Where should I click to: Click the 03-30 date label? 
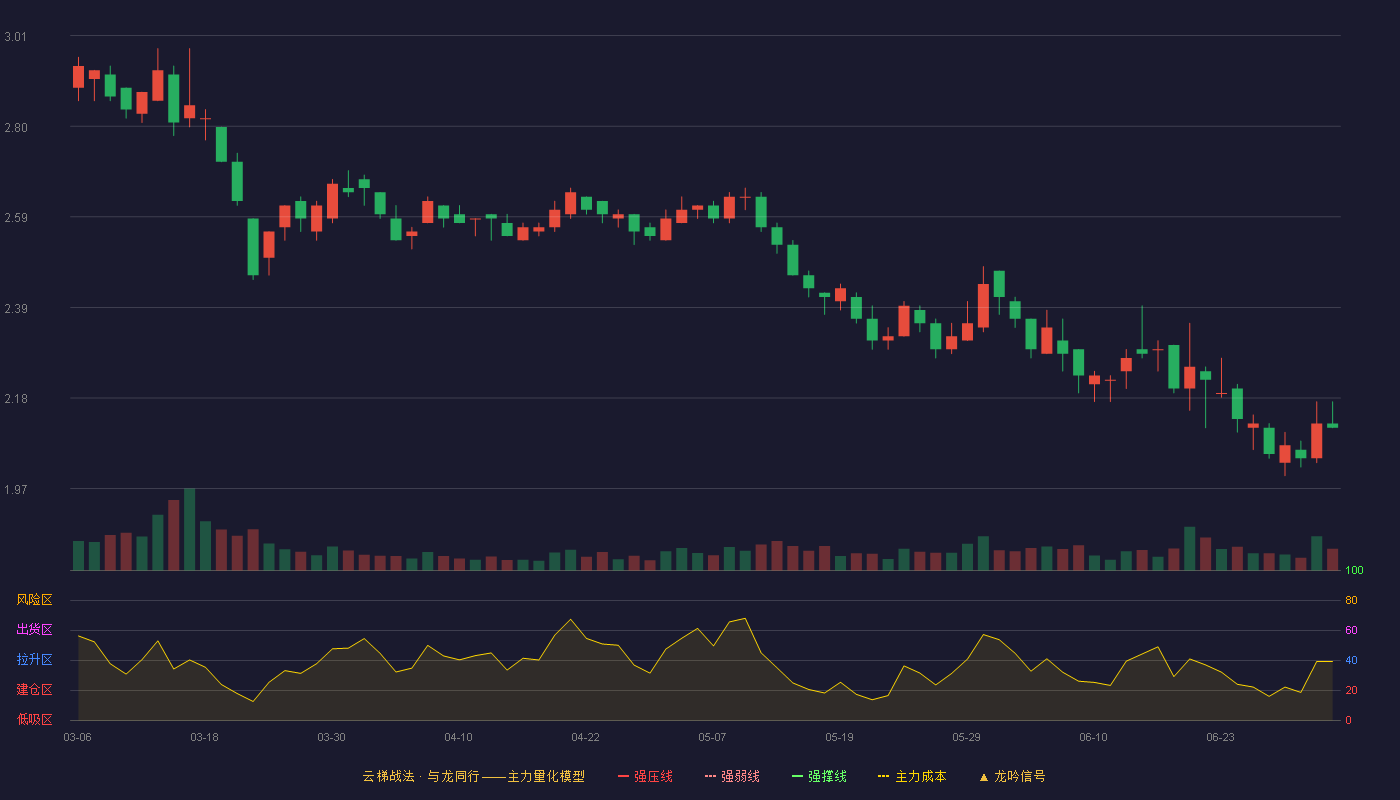click(x=331, y=737)
